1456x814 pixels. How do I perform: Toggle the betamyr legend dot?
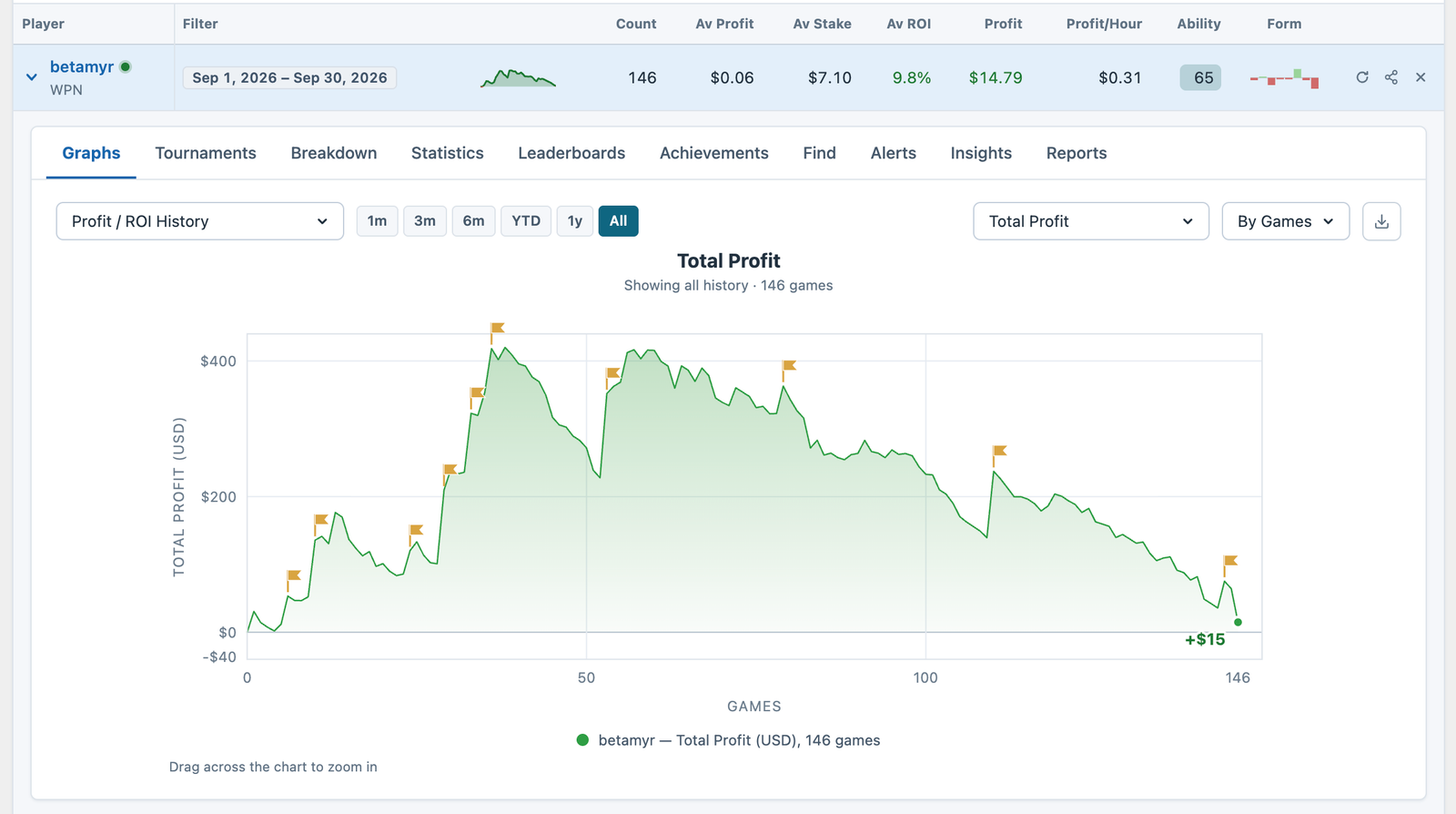click(x=582, y=740)
